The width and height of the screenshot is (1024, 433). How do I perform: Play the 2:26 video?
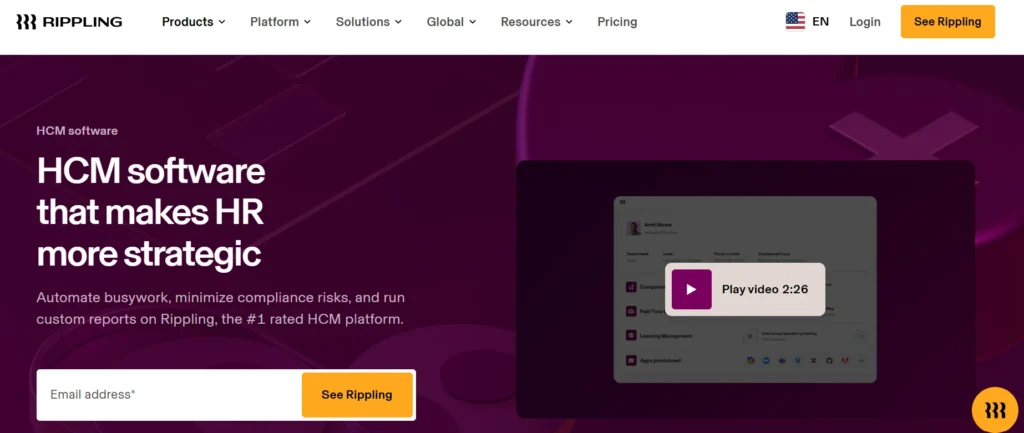[x=744, y=289]
